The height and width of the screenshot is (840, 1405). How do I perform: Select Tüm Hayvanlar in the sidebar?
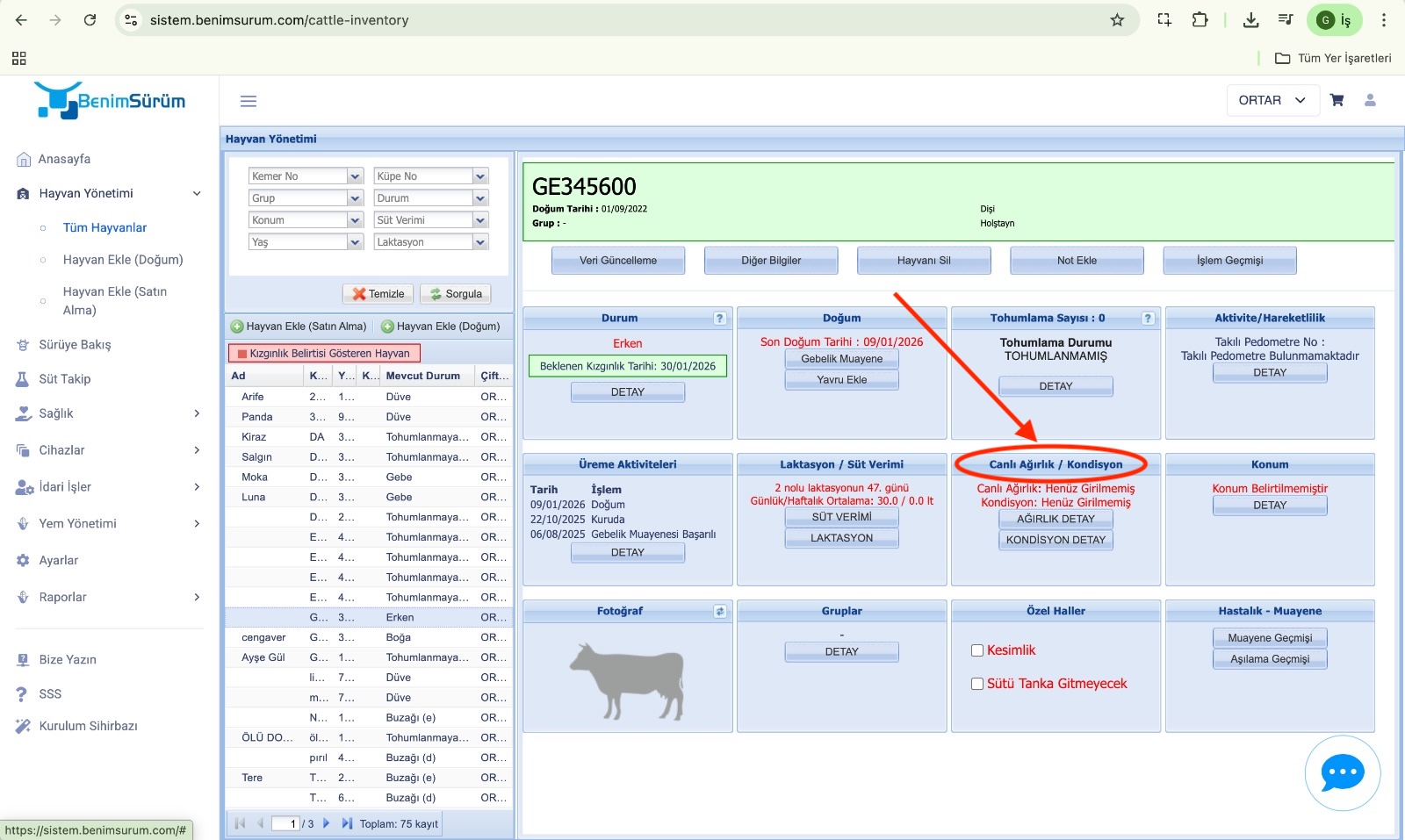point(104,227)
